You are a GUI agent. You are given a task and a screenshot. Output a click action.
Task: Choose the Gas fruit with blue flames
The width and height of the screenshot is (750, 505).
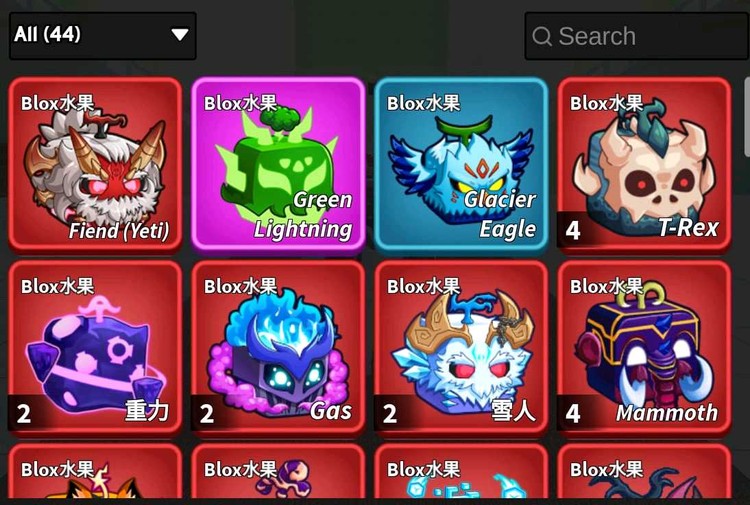(278, 348)
